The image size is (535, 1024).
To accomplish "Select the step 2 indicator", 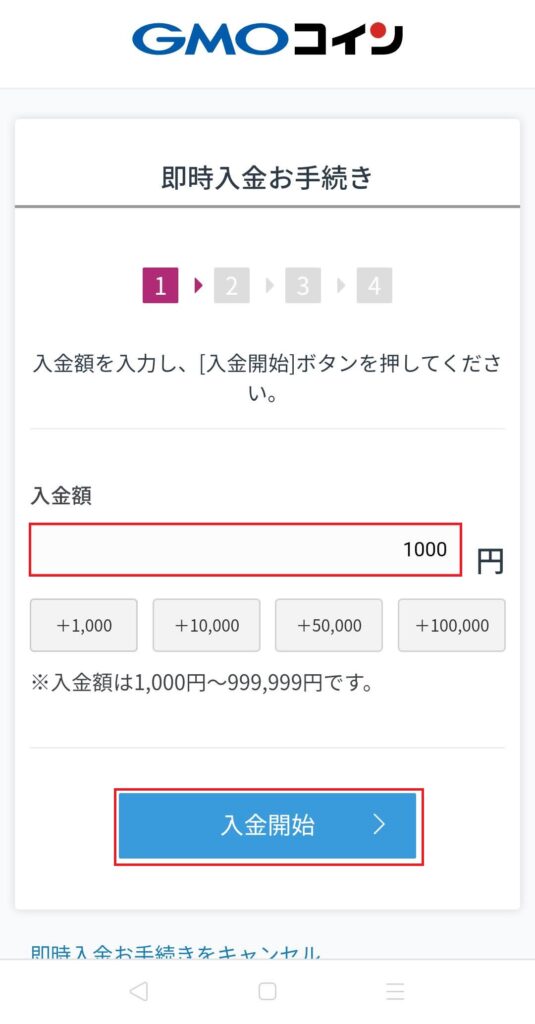I will coord(232,285).
